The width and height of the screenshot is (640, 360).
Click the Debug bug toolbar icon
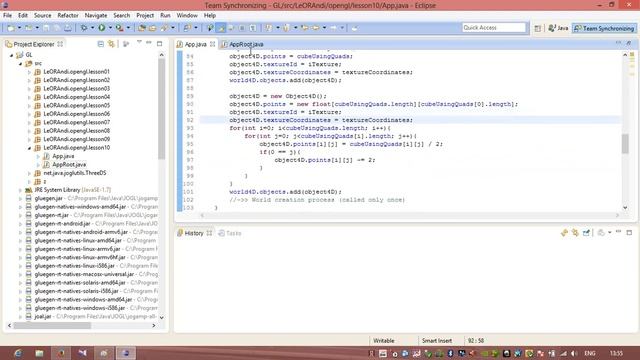pyautogui.click(x=84, y=28)
